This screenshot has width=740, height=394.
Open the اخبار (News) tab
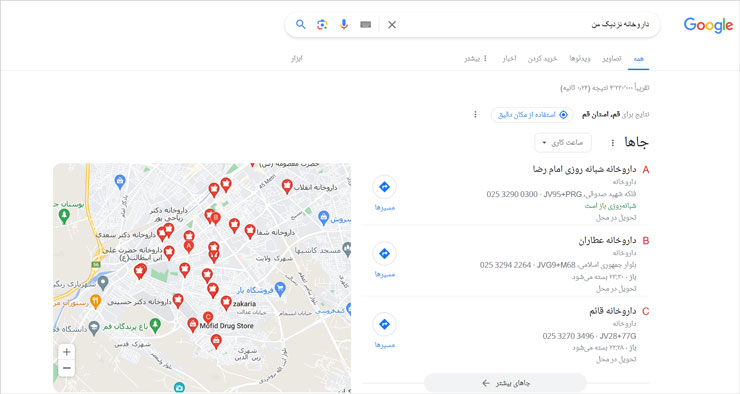pos(509,59)
